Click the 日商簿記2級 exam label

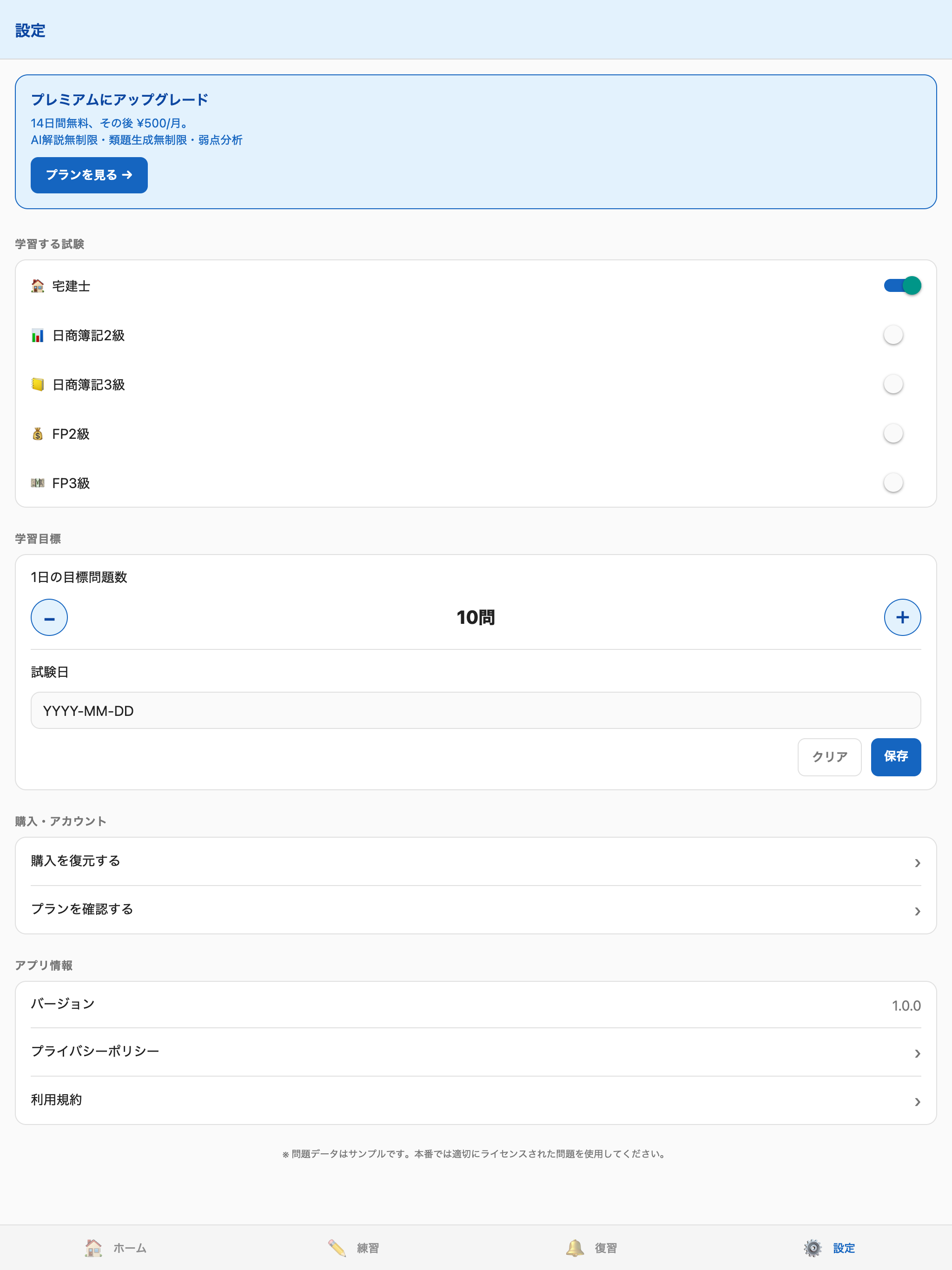[88, 335]
